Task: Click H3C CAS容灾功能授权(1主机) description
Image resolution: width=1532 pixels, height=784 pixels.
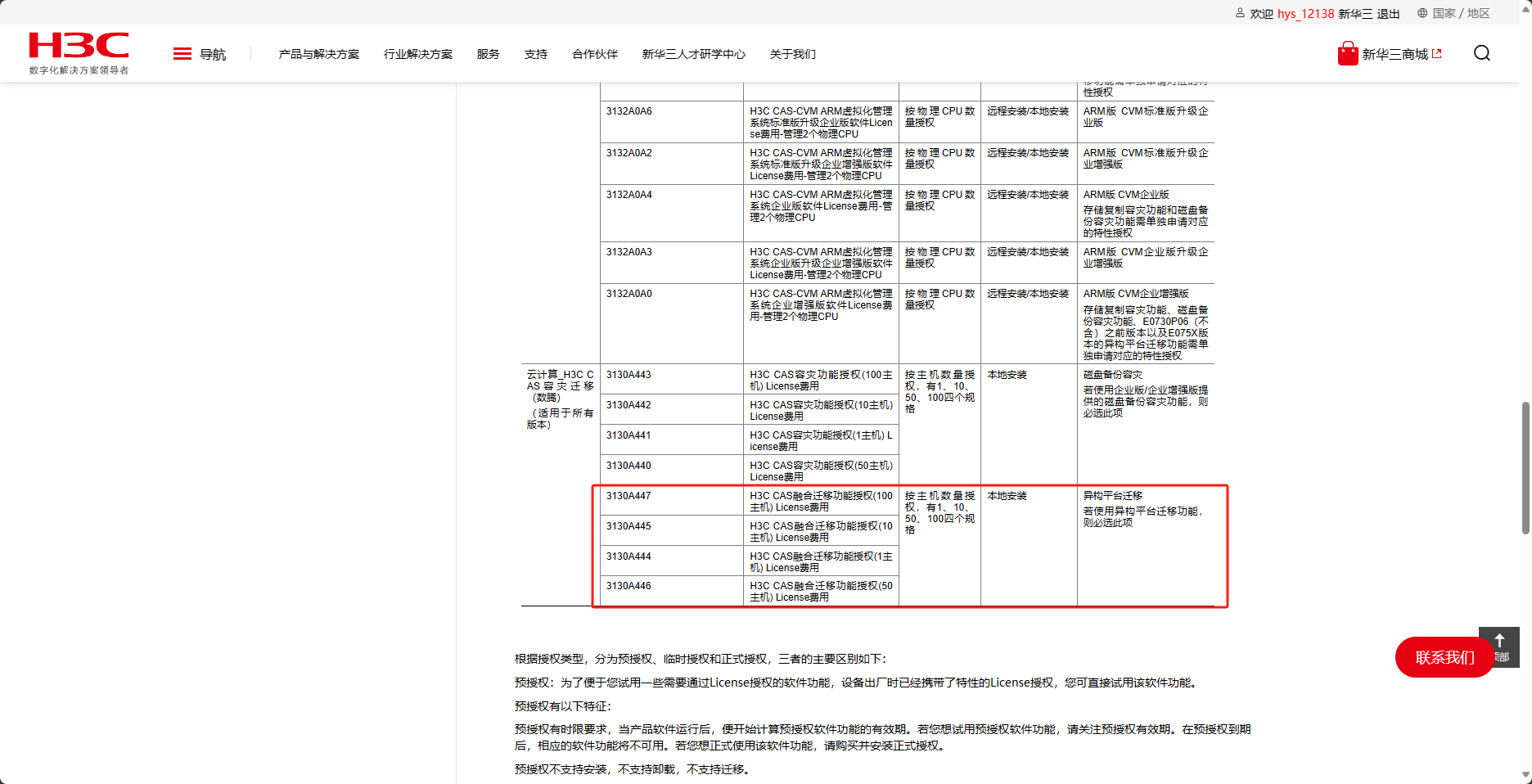Action: [x=821, y=441]
